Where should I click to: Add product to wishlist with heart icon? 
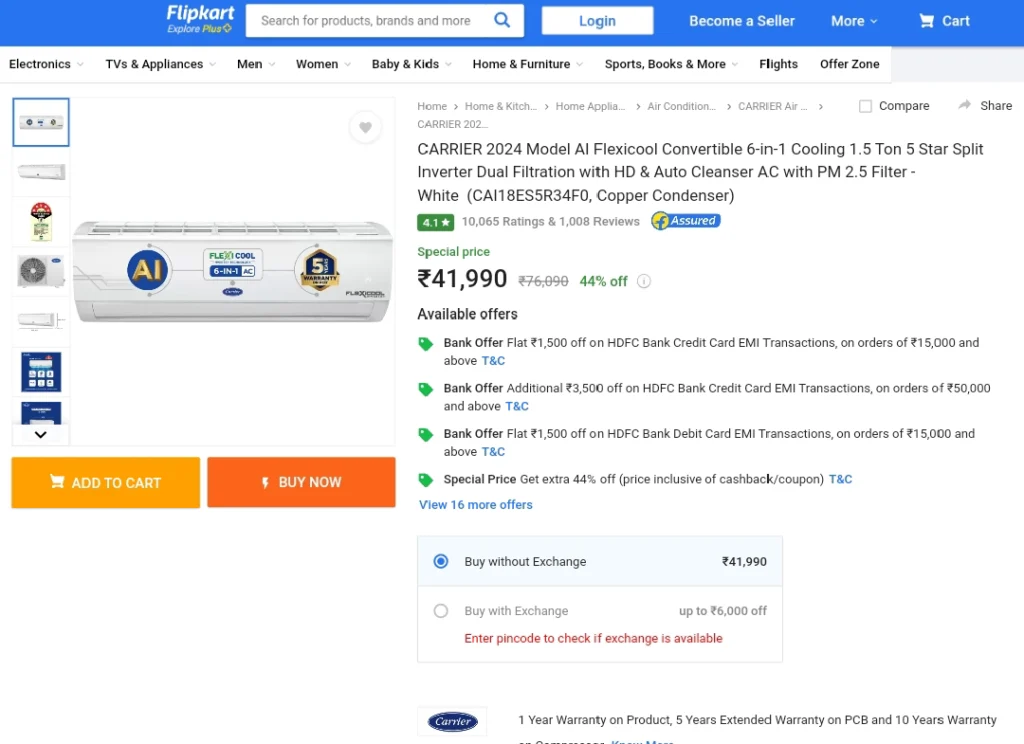365,127
